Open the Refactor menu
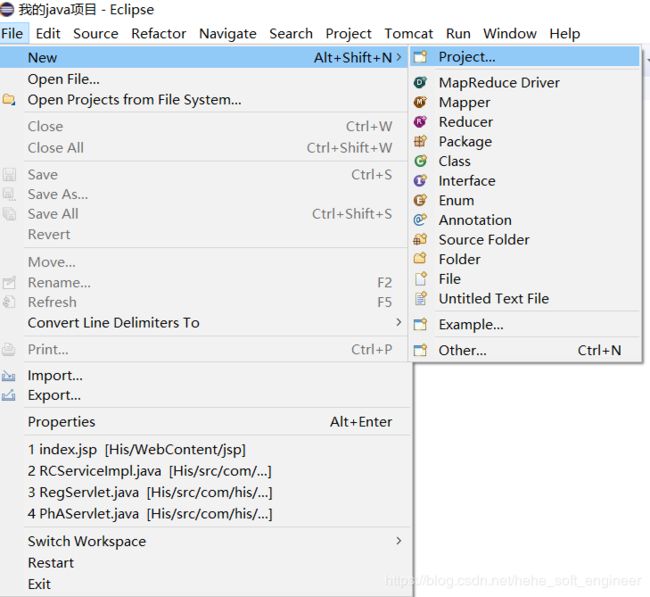This screenshot has height=597, width=650. point(159,33)
